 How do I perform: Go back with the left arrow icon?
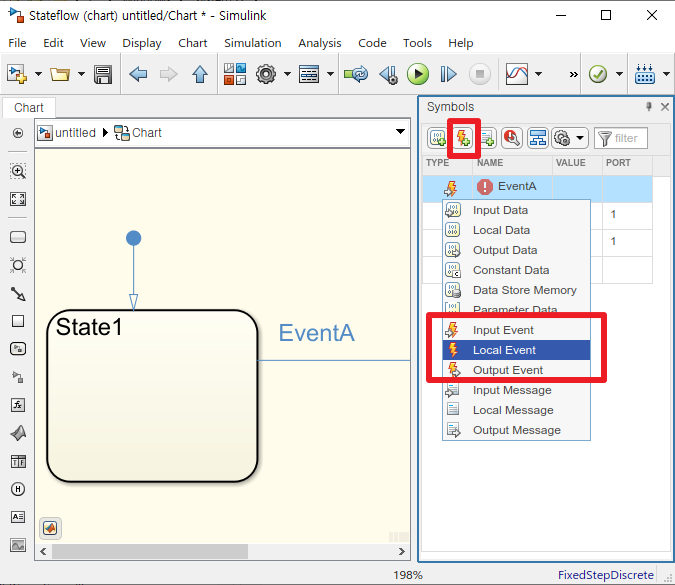[x=138, y=74]
